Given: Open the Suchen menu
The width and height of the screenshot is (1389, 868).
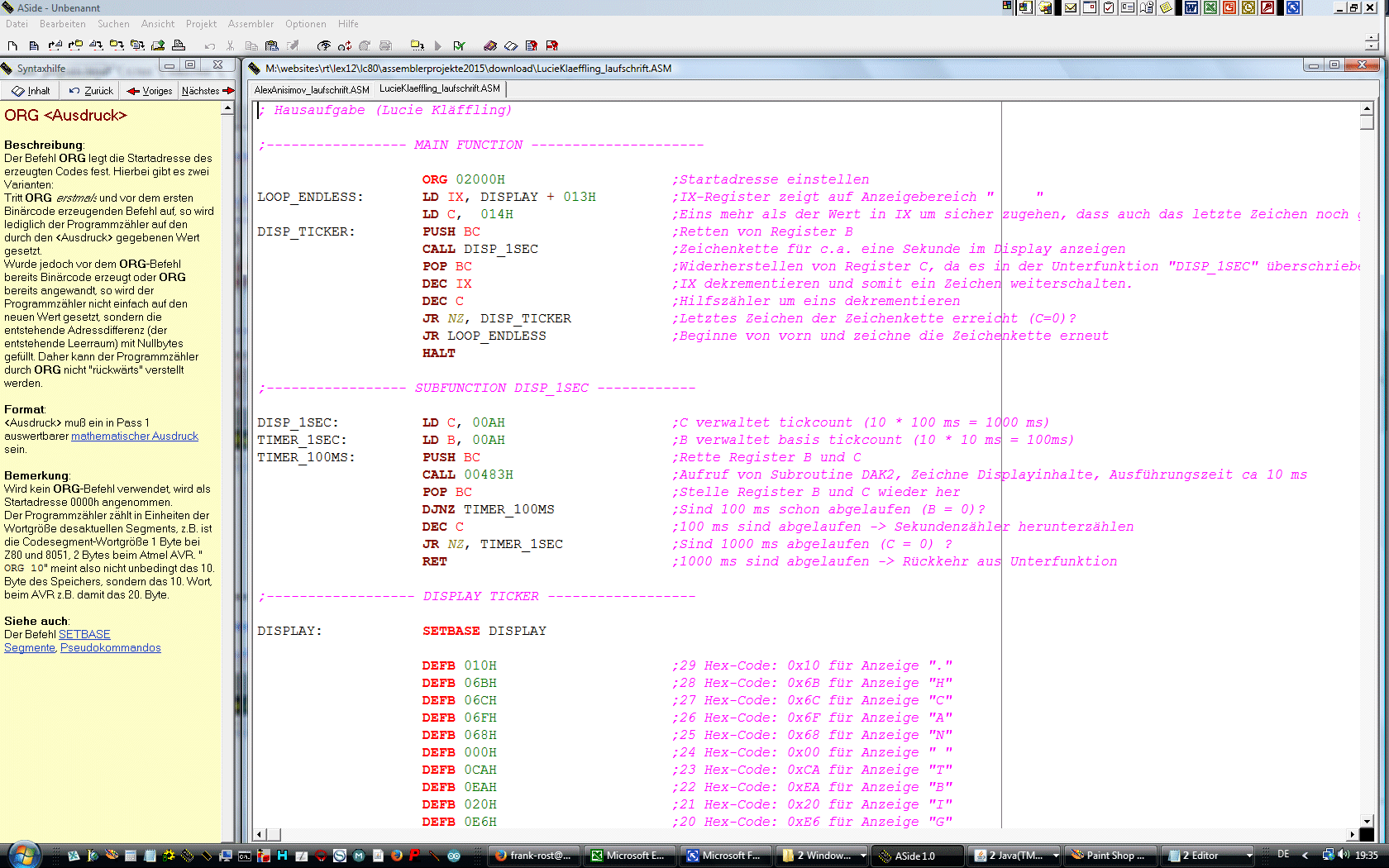Looking at the screenshot, I should pyautogui.click(x=113, y=24).
